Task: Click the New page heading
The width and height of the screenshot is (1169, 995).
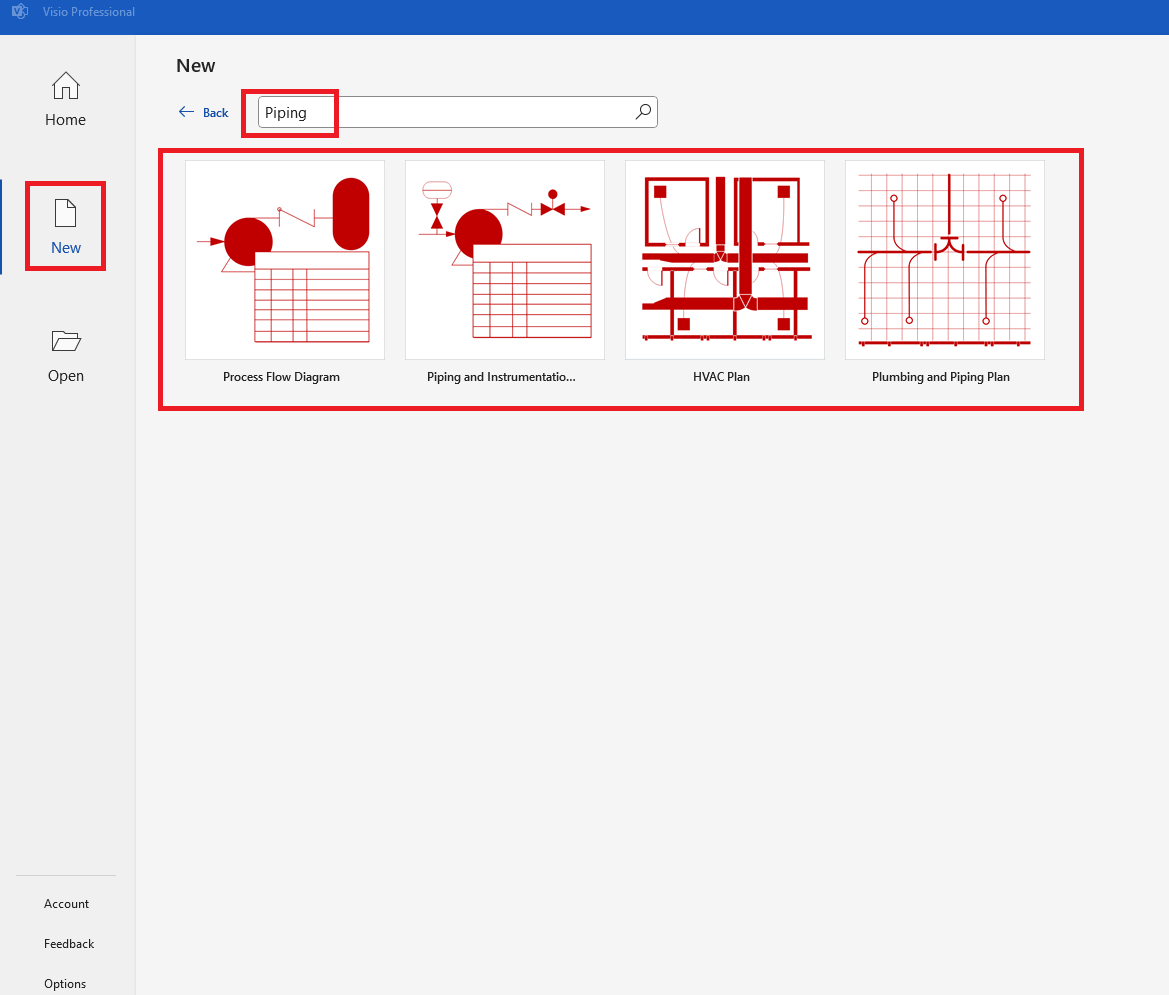Action: [x=195, y=66]
